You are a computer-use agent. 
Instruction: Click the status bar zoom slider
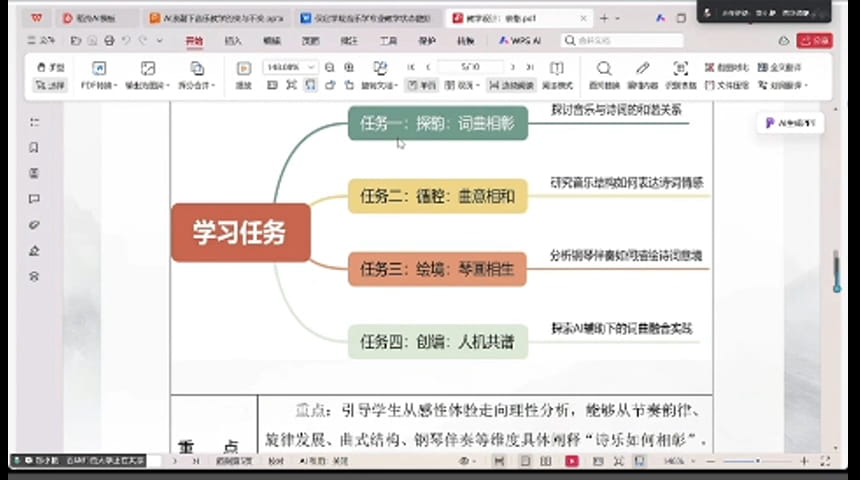[x=757, y=461]
